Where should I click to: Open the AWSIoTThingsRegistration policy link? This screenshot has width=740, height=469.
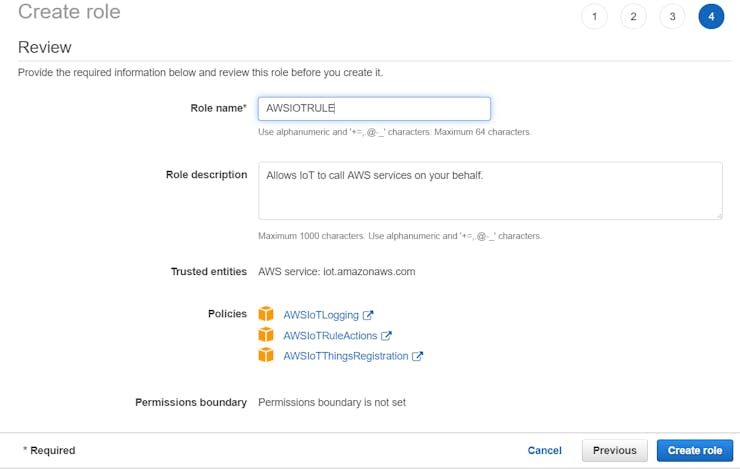[346, 356]
